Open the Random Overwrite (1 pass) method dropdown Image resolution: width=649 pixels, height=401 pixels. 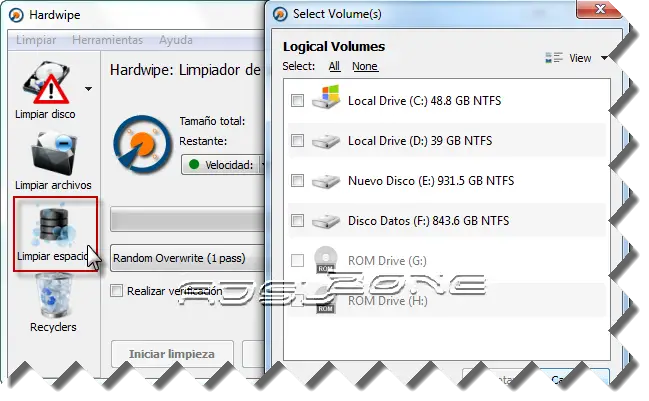point(187,258)
